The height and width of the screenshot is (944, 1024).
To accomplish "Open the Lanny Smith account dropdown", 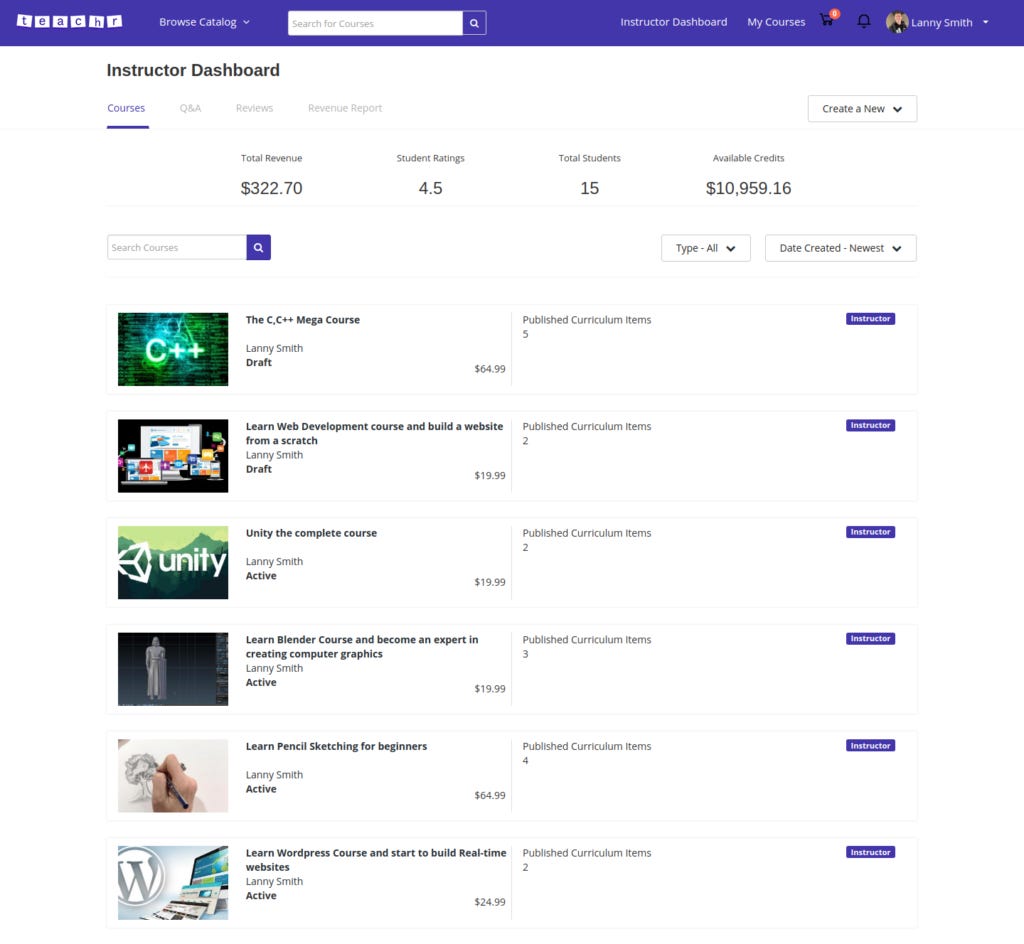I will pyautogui.click(x=950, y=22).
